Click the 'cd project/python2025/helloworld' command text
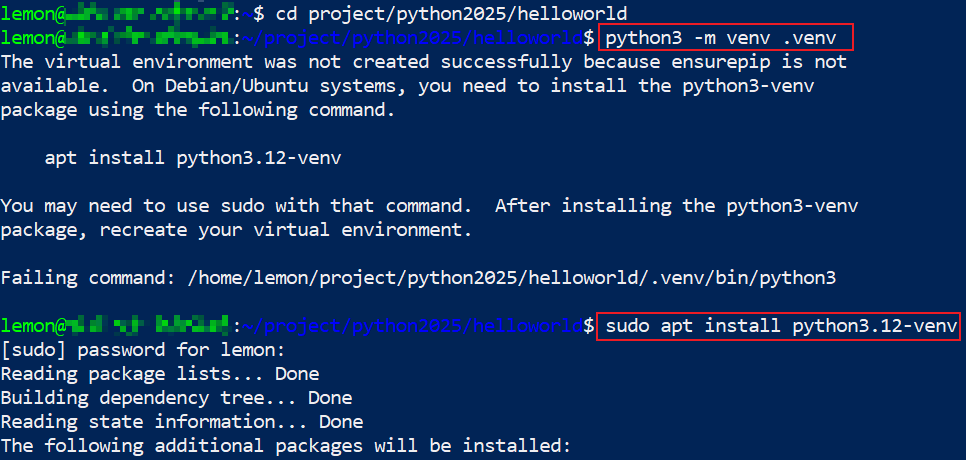This screenshot has width=966, height=460. click(x=452, y=13)
